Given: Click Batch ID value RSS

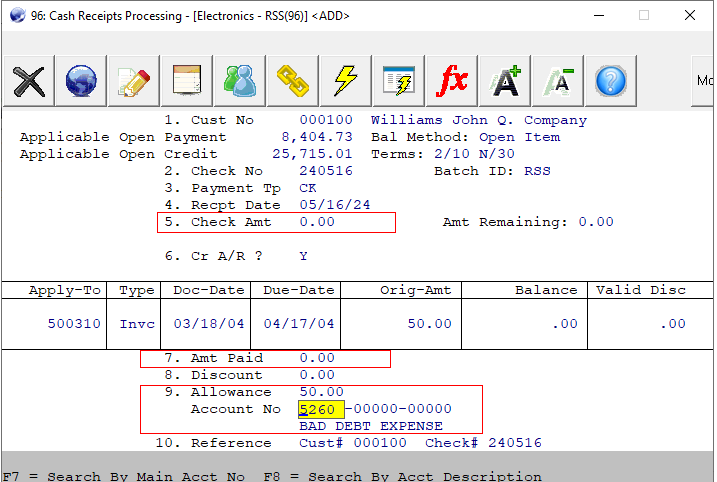Looking at the screenshot, I should click(537, 171).
